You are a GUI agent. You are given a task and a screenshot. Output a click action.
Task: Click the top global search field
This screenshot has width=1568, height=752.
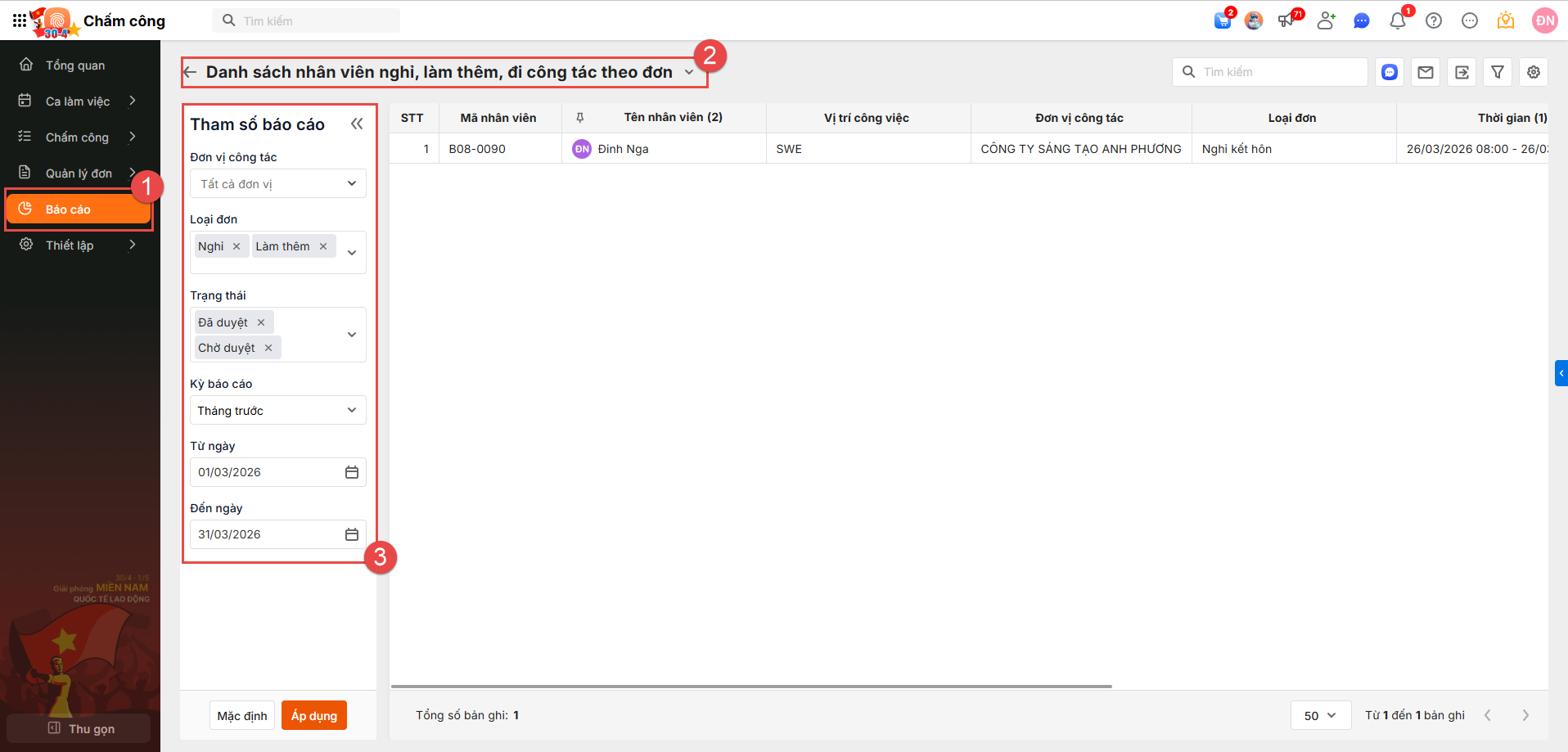point(307,20)
